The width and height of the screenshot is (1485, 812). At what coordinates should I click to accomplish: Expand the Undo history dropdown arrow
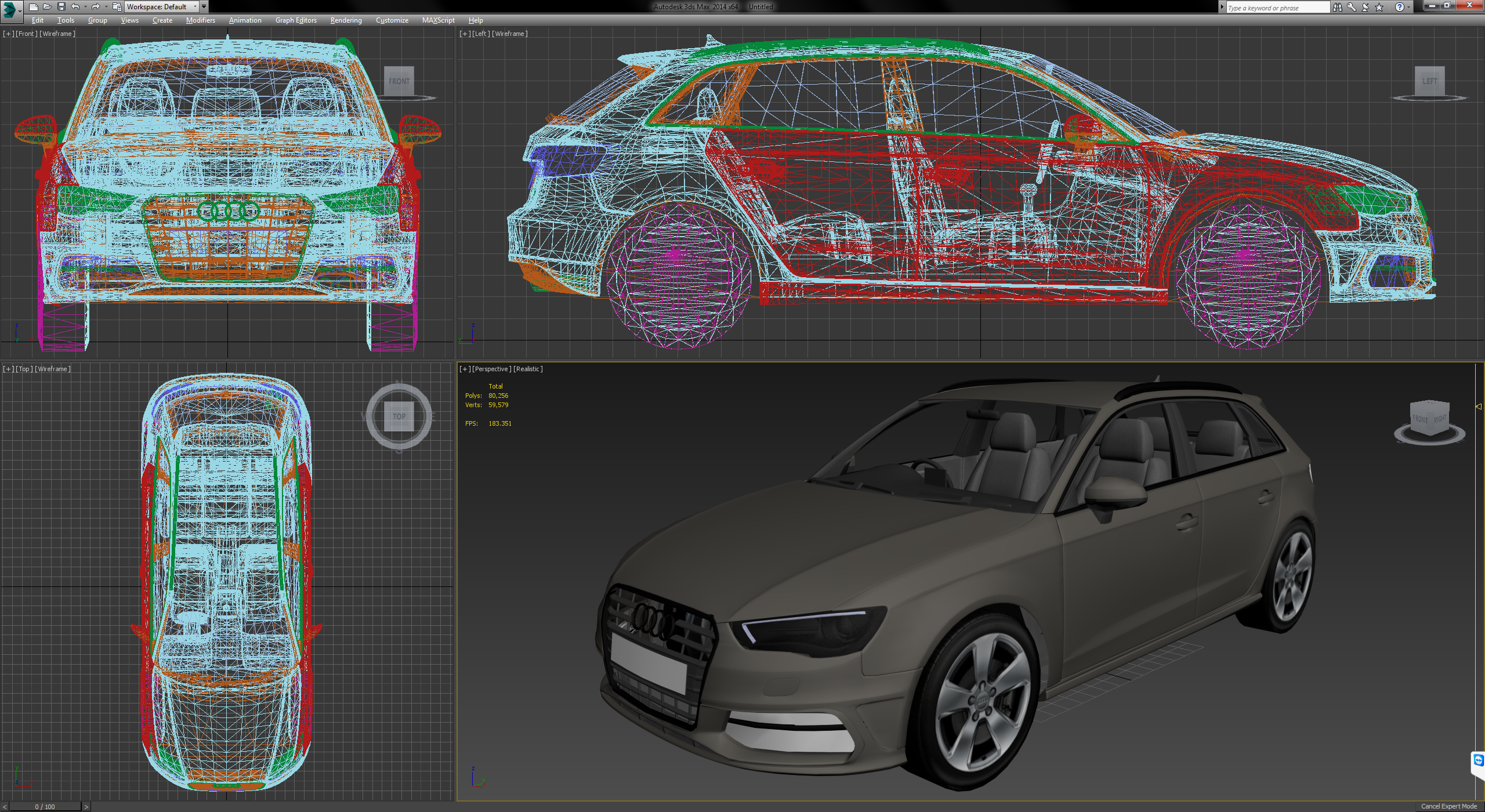[x=86, y=7]
